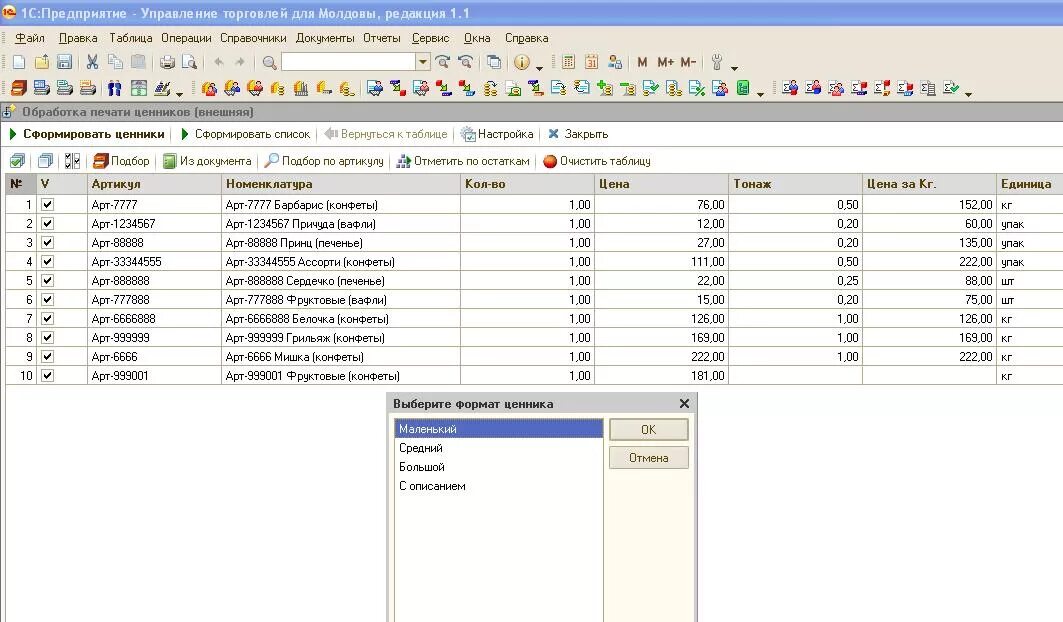This screenshot has height=622, width=1063.
Task: Click the magnifier Search icon
Action: point(269,62)
